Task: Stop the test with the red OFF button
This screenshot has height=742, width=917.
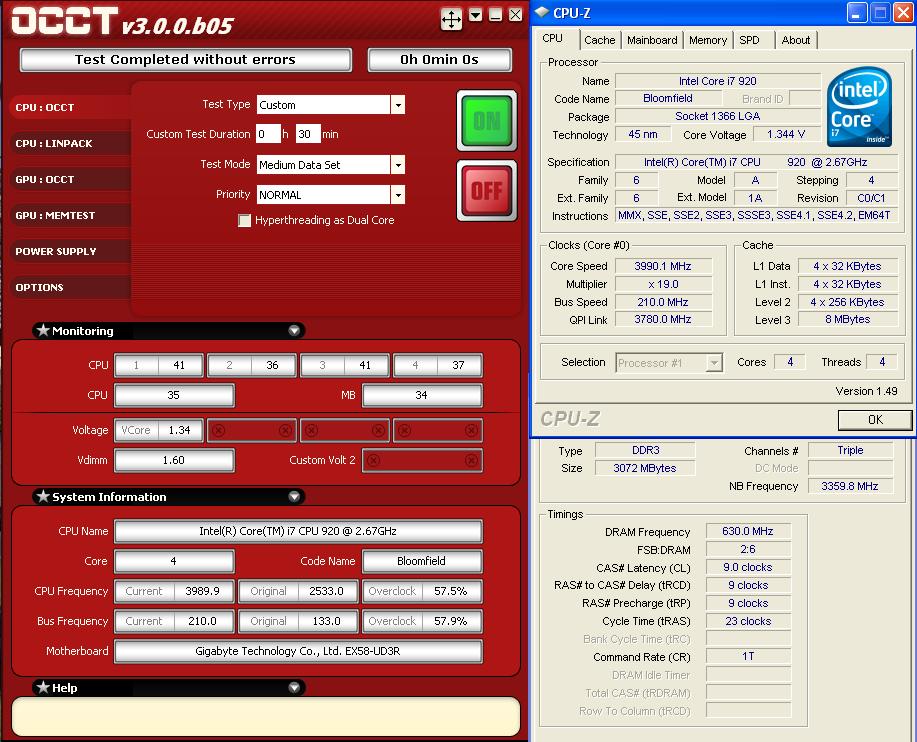Action: [487, 191]
